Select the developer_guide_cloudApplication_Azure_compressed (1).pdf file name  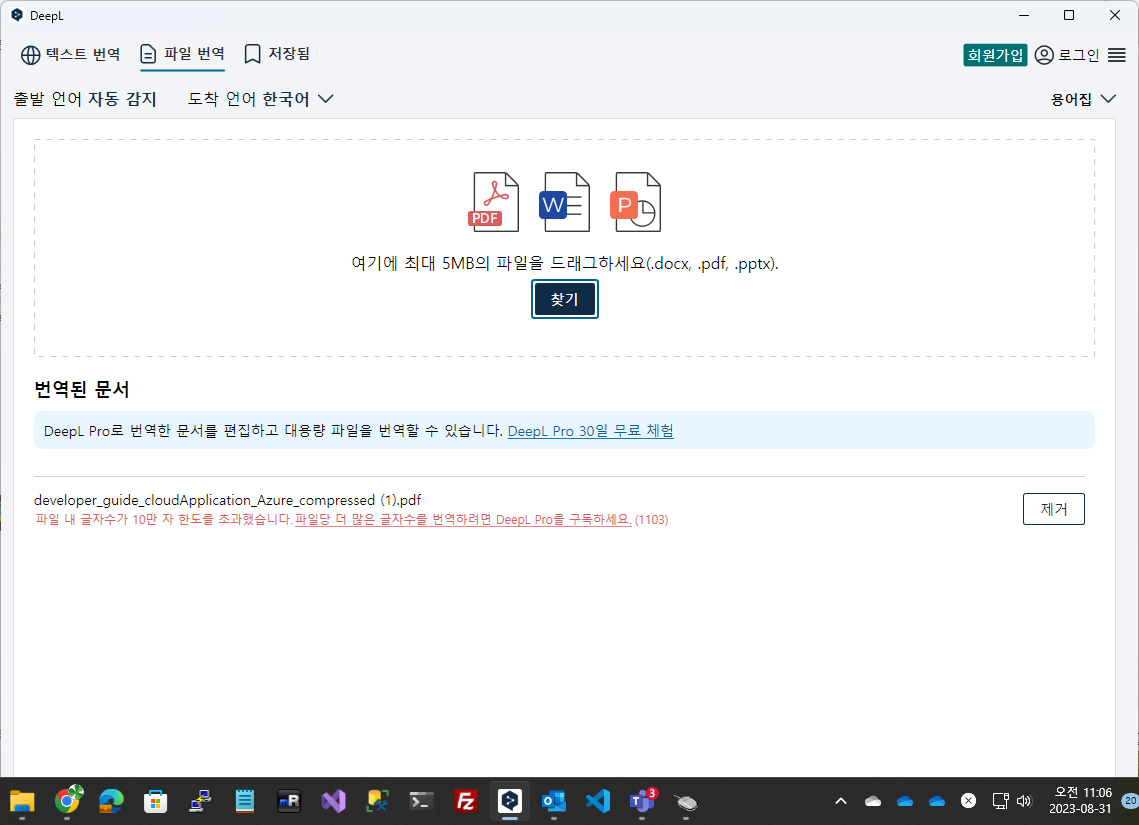[x=227, y=500]
